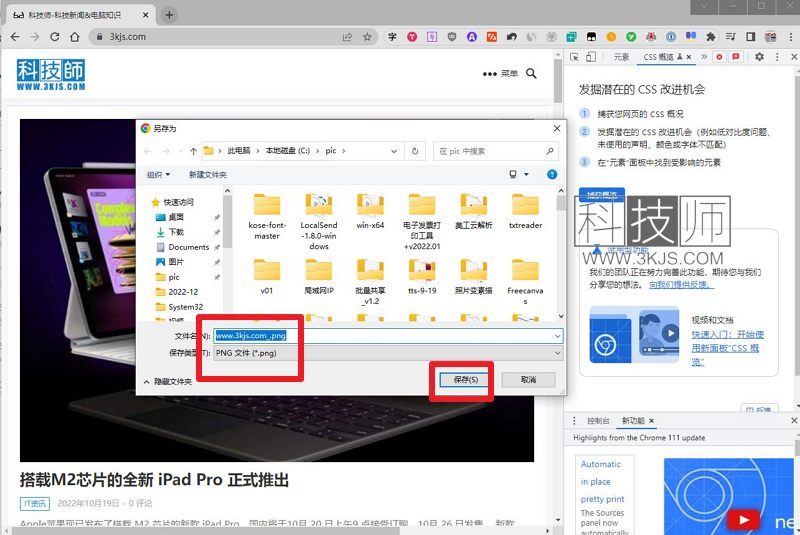Viewport: 800px width, 535px height.
Task: Select the txtreader folder
Action: tap(525, 212)
